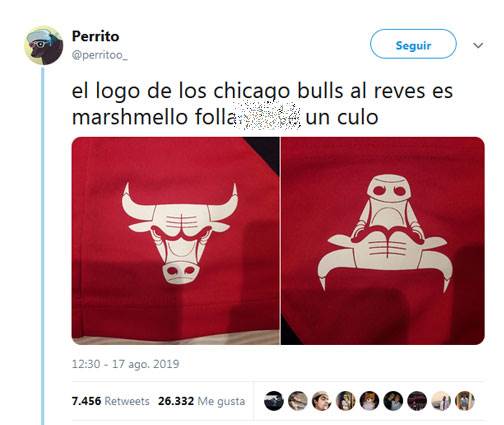The height and width of the screenshot is (425, 504).
Task: Open the fourth liker's avatar
Action: click(x=345, y=401)
